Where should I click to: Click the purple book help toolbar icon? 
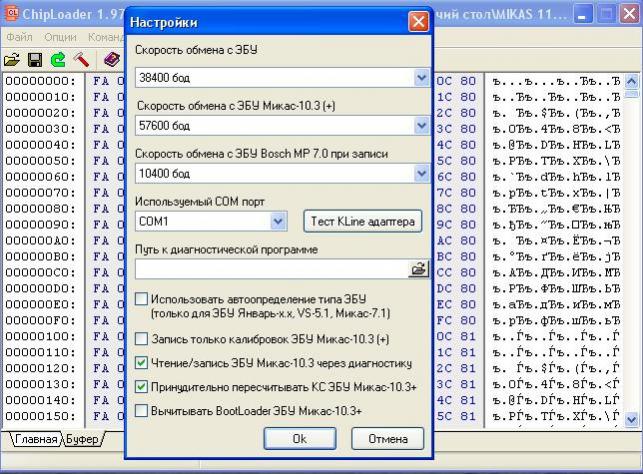[112, 60]
